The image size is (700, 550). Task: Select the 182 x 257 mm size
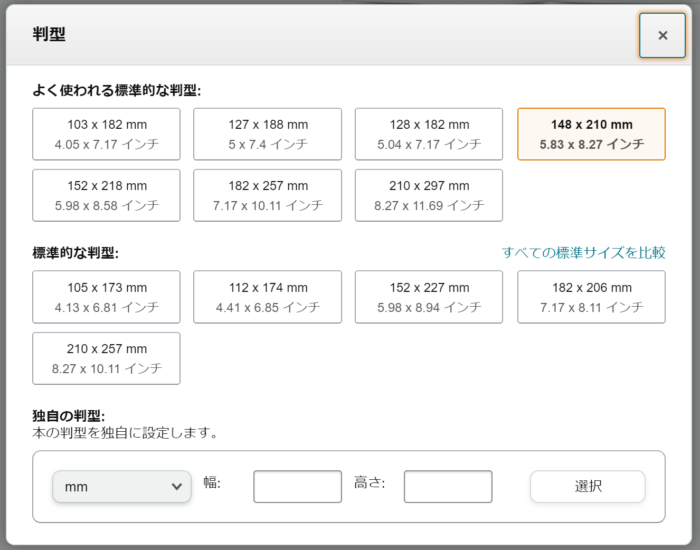(x=267, y=195)
